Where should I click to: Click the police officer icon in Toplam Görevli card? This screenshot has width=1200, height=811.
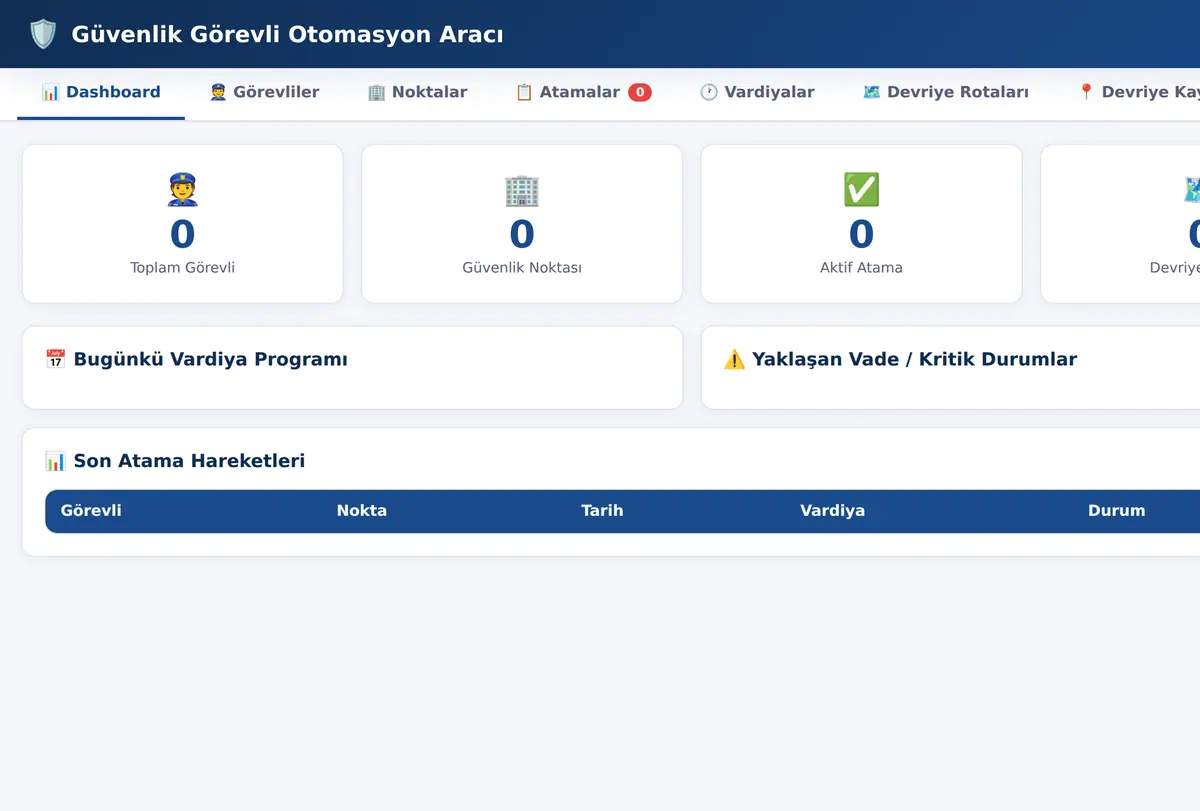tap(182, 189)
